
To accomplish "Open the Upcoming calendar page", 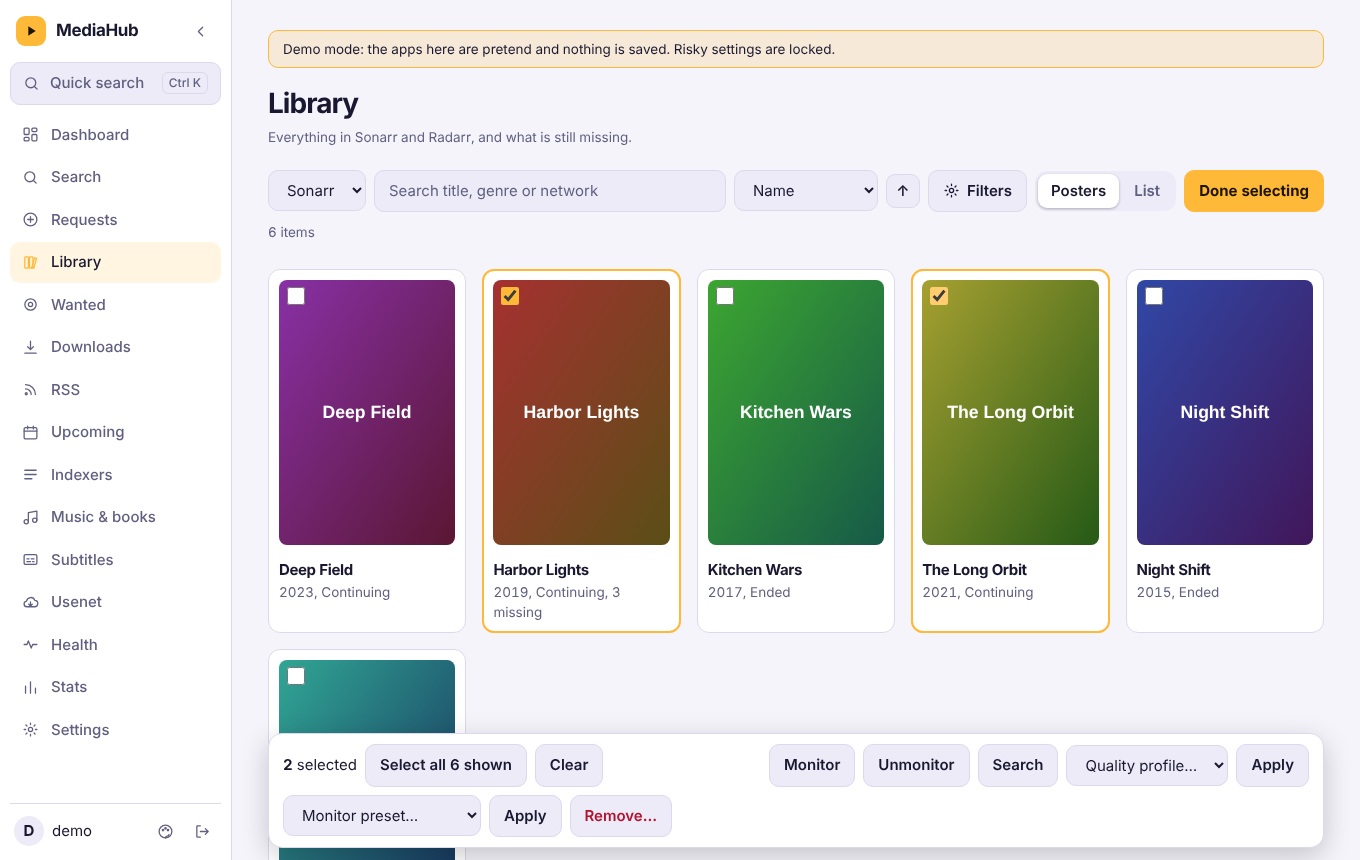I will point(115,432).
